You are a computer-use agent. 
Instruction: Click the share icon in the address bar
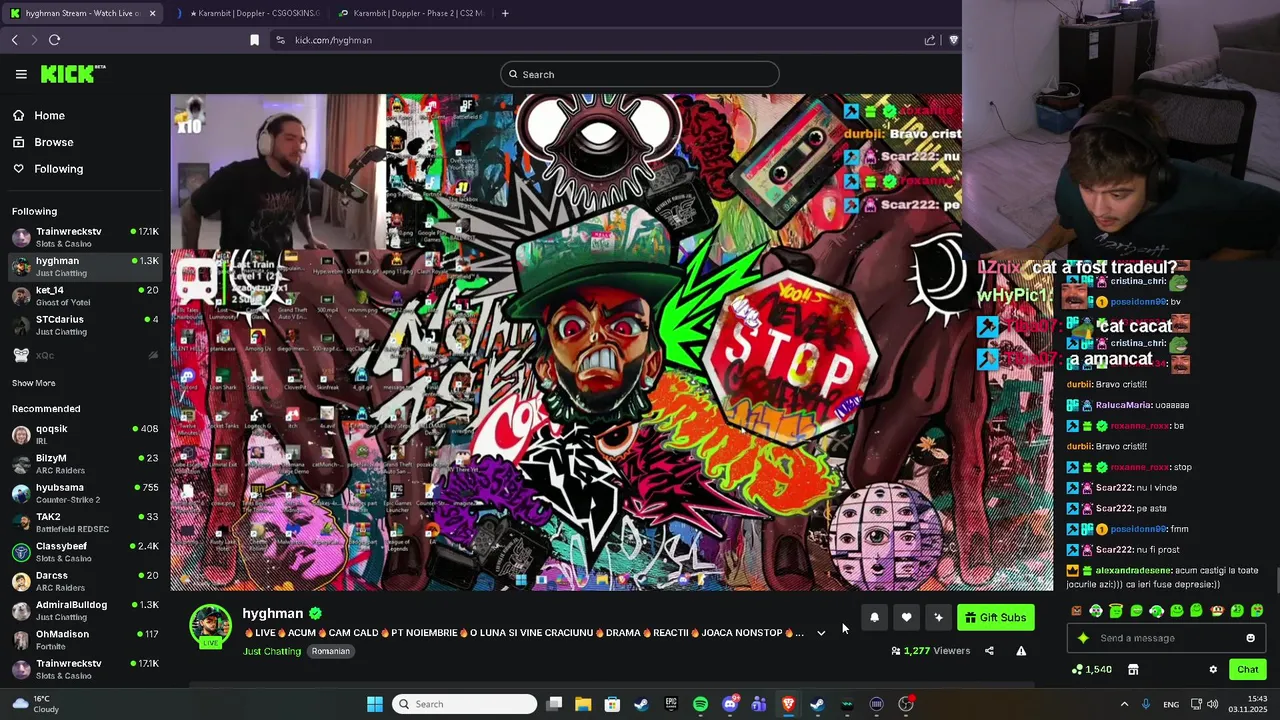tap(930, 40)
